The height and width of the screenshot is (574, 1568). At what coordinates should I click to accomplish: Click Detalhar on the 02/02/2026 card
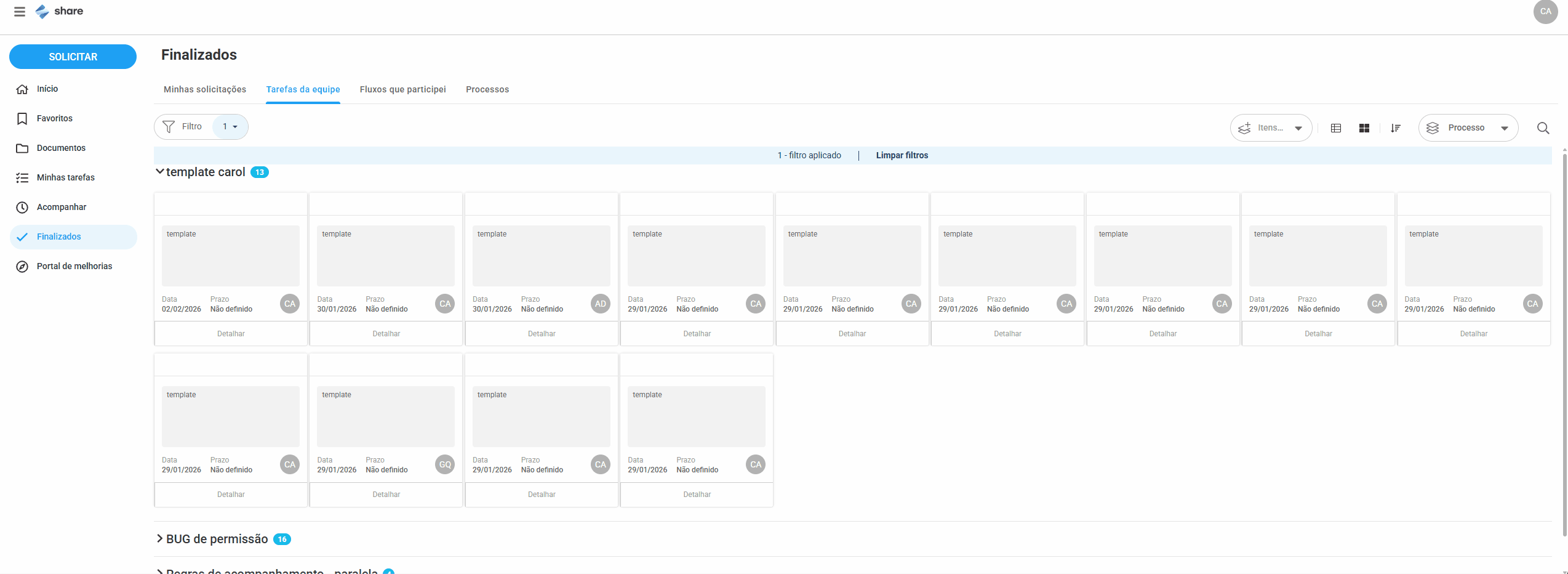click(x=231, y=334)
